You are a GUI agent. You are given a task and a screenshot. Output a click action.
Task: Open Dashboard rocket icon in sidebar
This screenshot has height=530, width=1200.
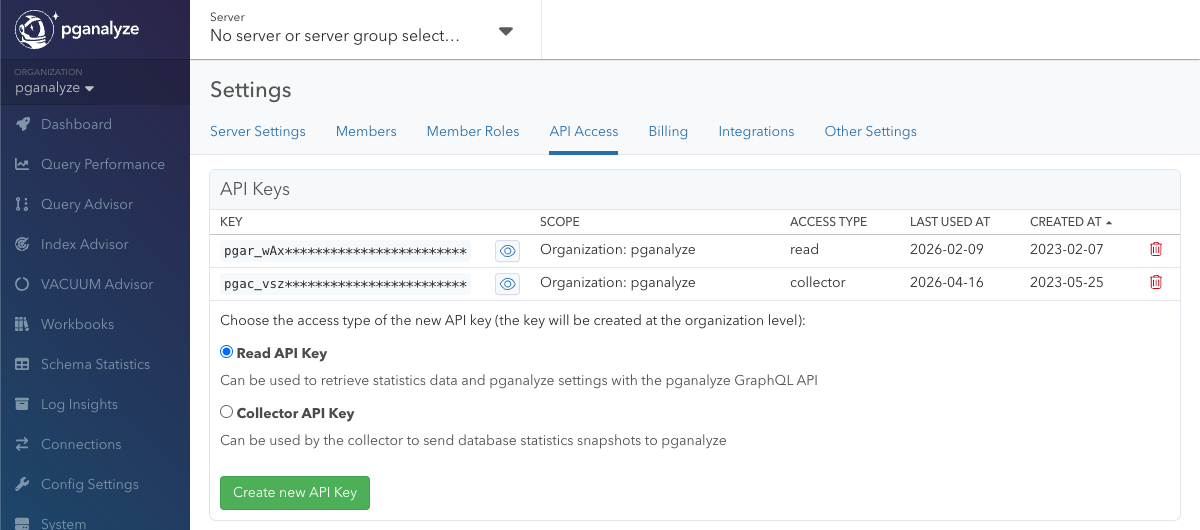coord(22,124)
